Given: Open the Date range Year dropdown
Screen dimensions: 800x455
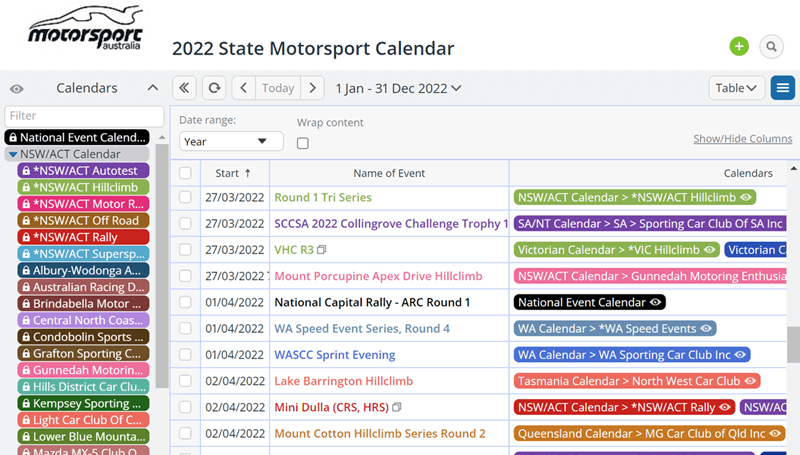Looking at the screenshot, I should 231,142.
